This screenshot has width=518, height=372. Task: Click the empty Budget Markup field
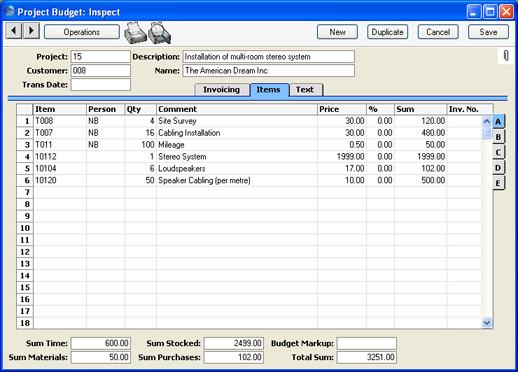pyautogui.click(x=367, y=343)
